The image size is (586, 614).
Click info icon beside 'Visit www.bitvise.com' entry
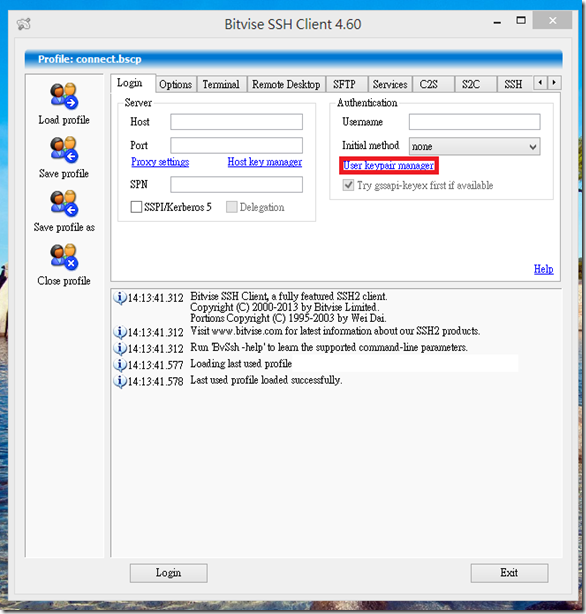tap(120, 332)
